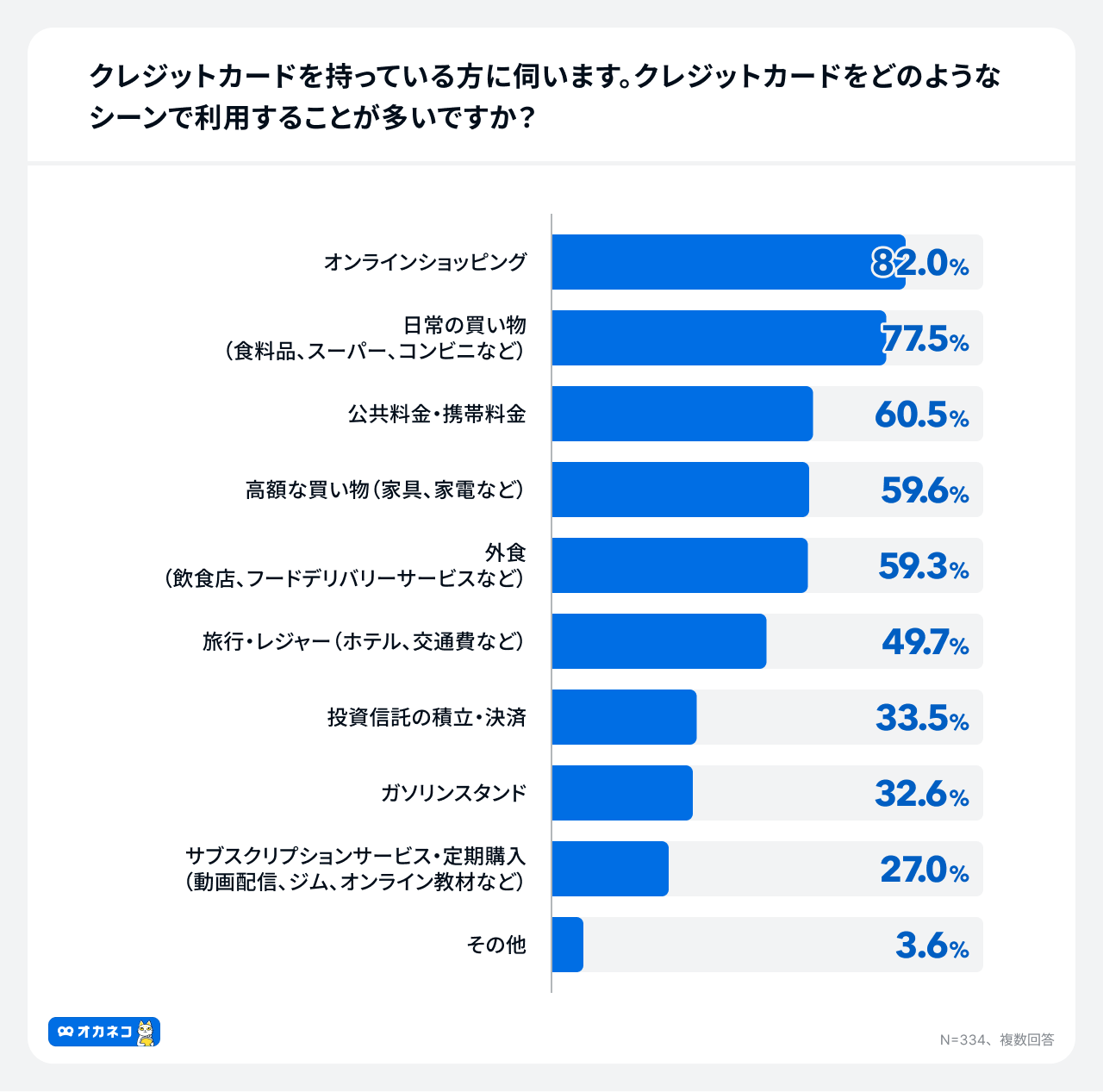Screen dimensions: 1103x1092
Task: Click the cat mascot in the logo
Action: click(146, 1032)
